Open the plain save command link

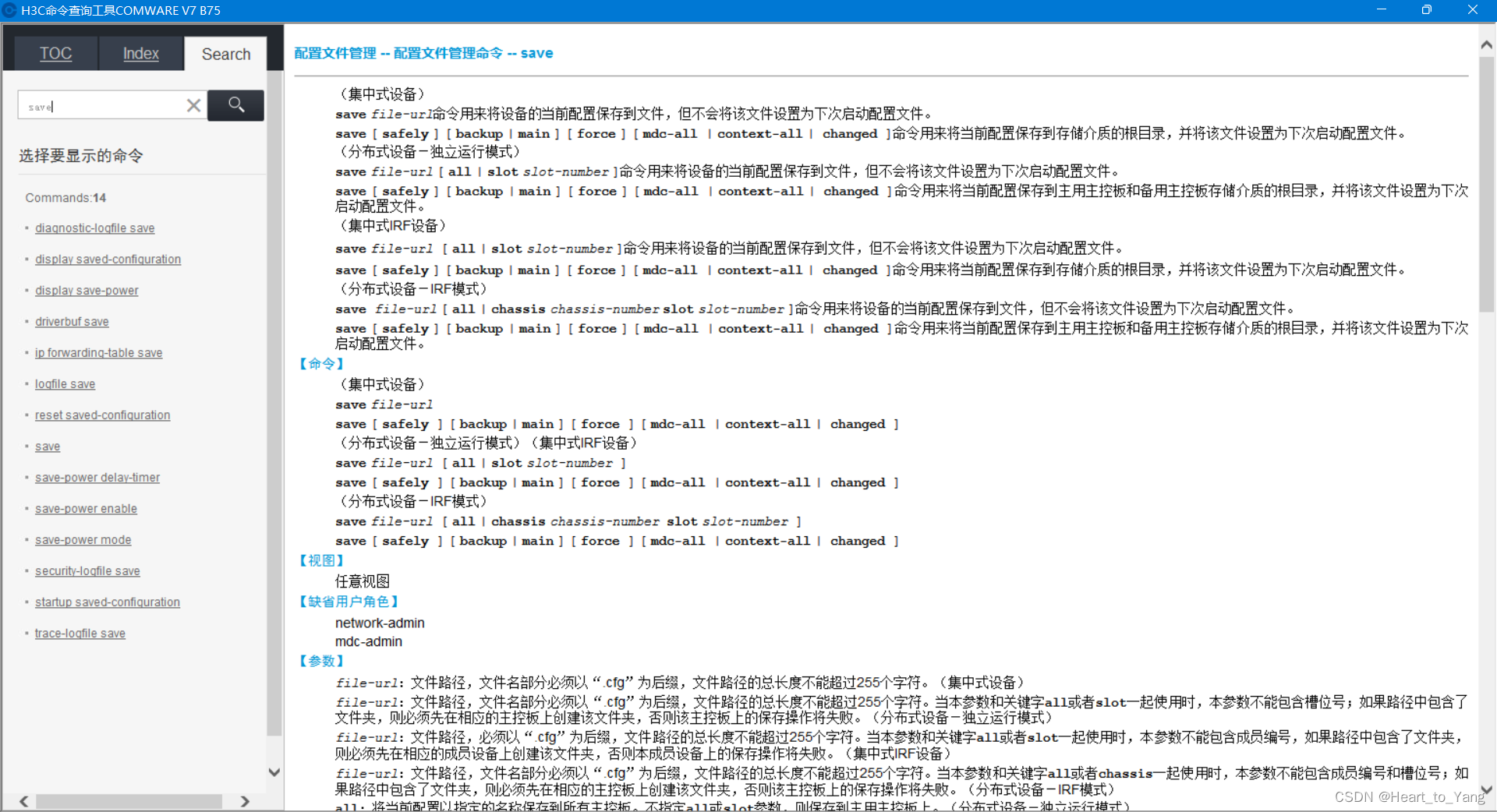(x=48, y=447)
